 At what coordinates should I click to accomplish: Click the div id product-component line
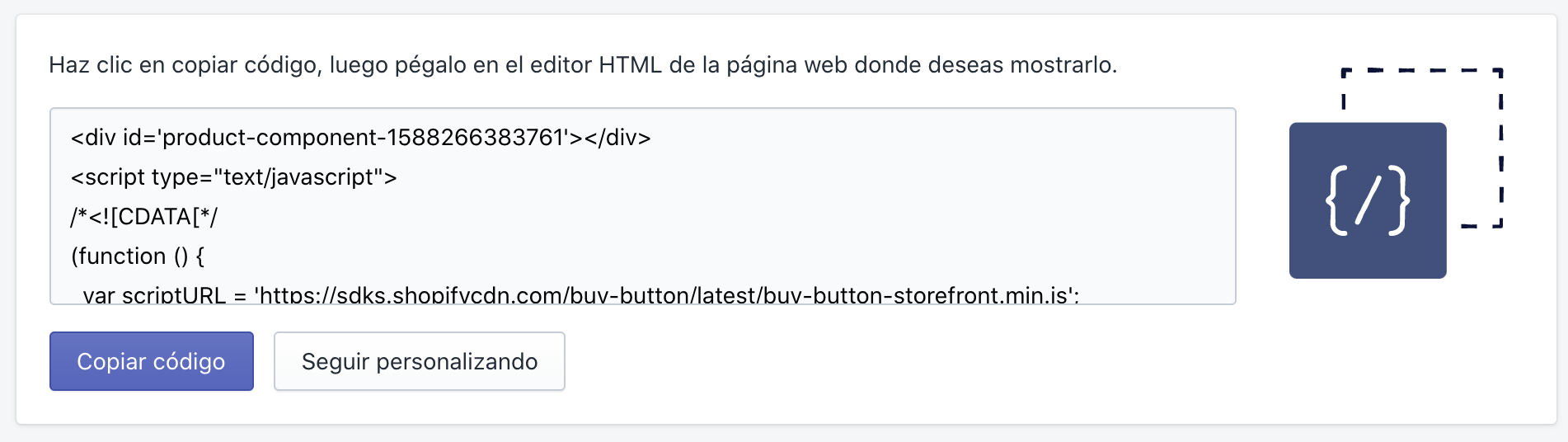click(360, 138)
